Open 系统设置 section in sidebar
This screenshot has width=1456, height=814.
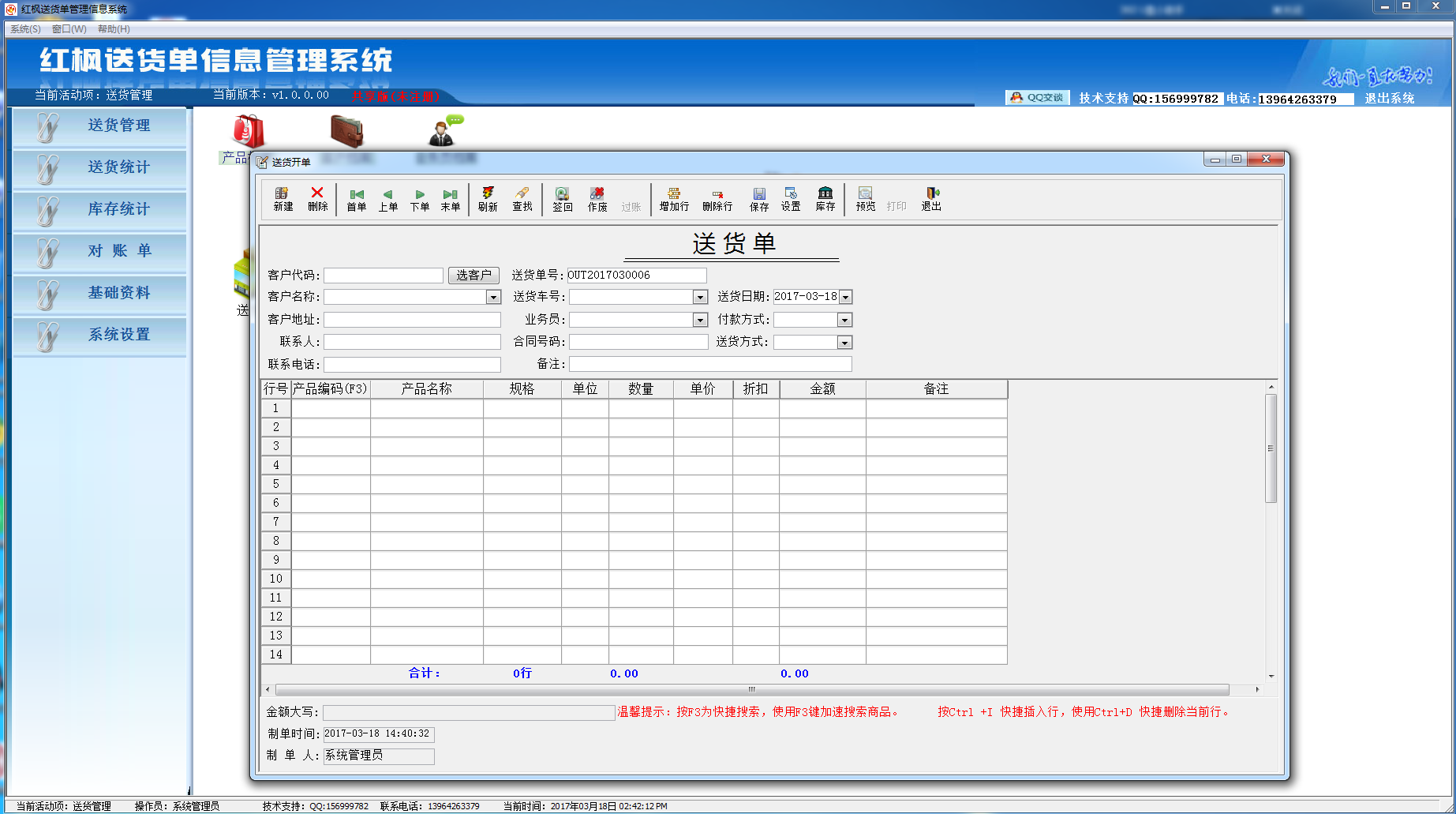[99, 336]
